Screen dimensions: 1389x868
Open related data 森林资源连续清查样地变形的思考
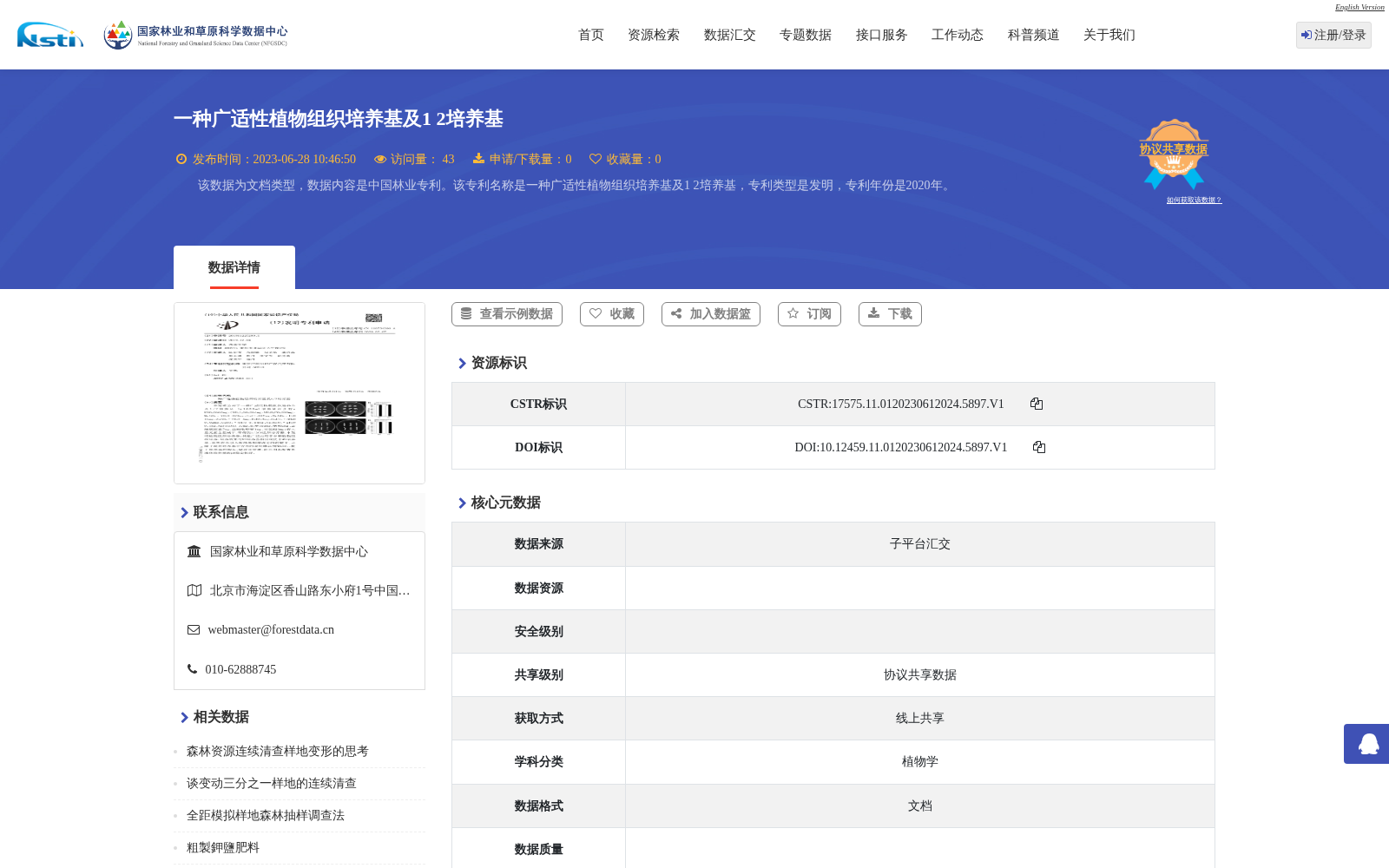coord(278,752)
